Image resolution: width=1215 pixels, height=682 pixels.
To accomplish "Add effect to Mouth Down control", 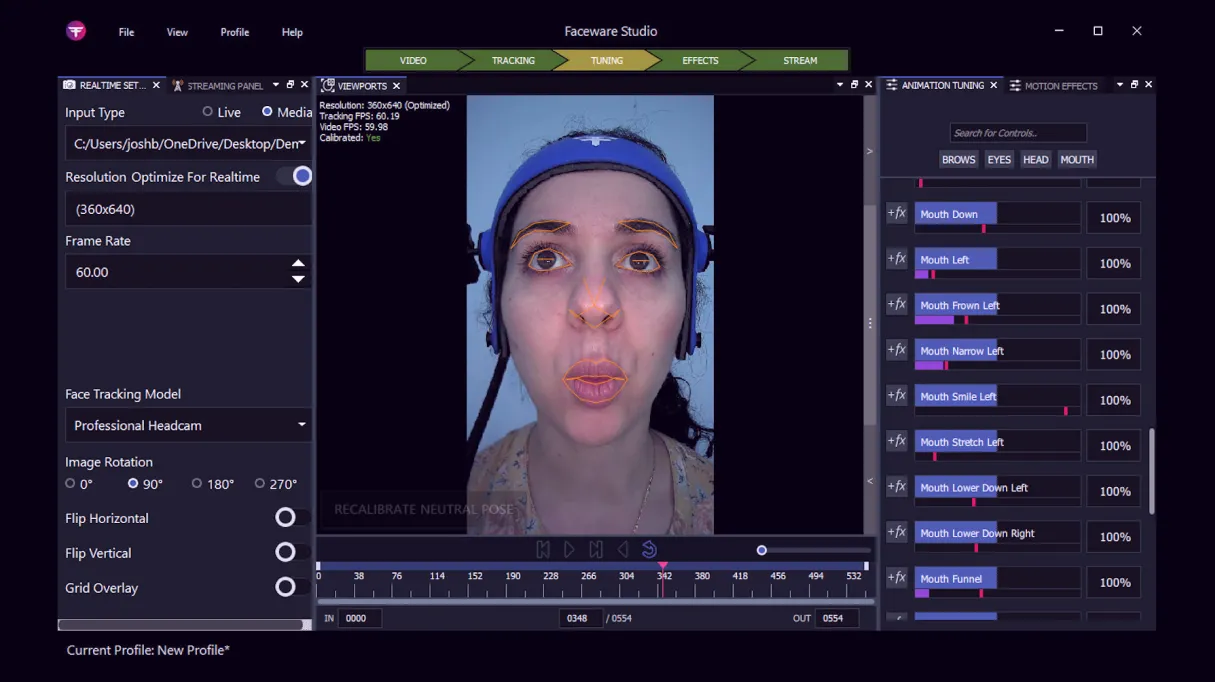I will pos(897,213).
